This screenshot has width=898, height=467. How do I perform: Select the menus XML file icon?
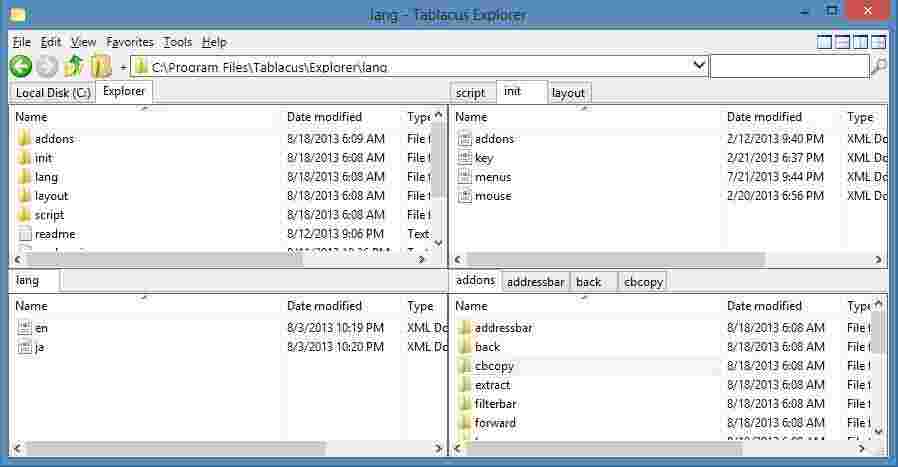(464, 176)
